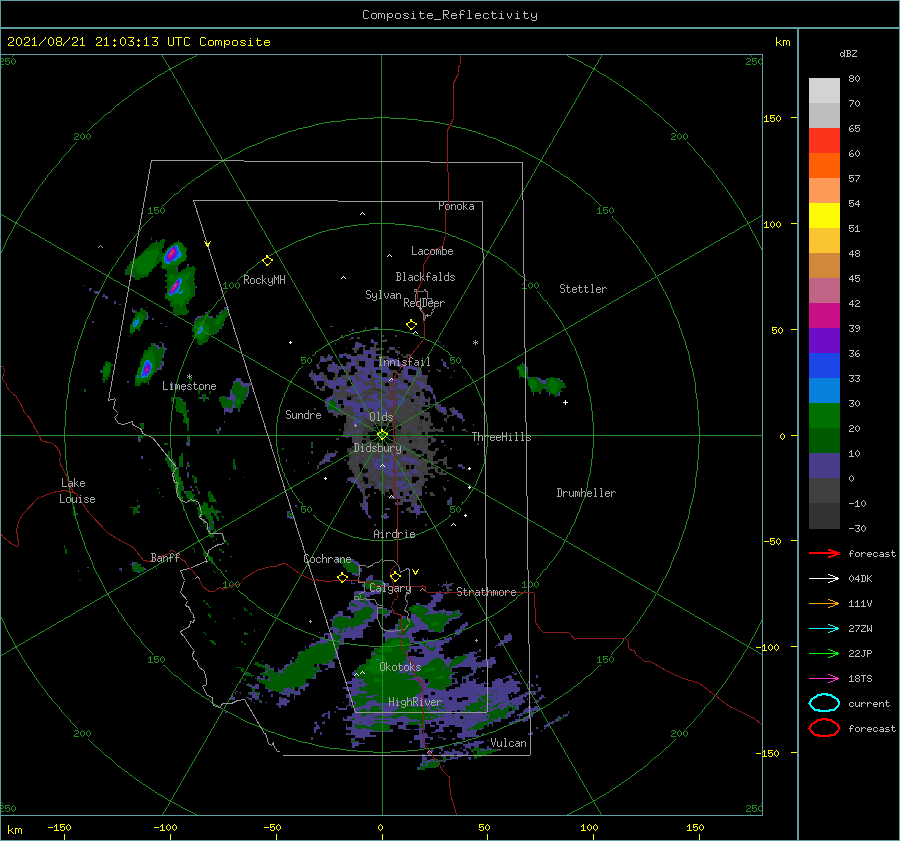Click the Sylvan label
900x841 pixels.
383,295
